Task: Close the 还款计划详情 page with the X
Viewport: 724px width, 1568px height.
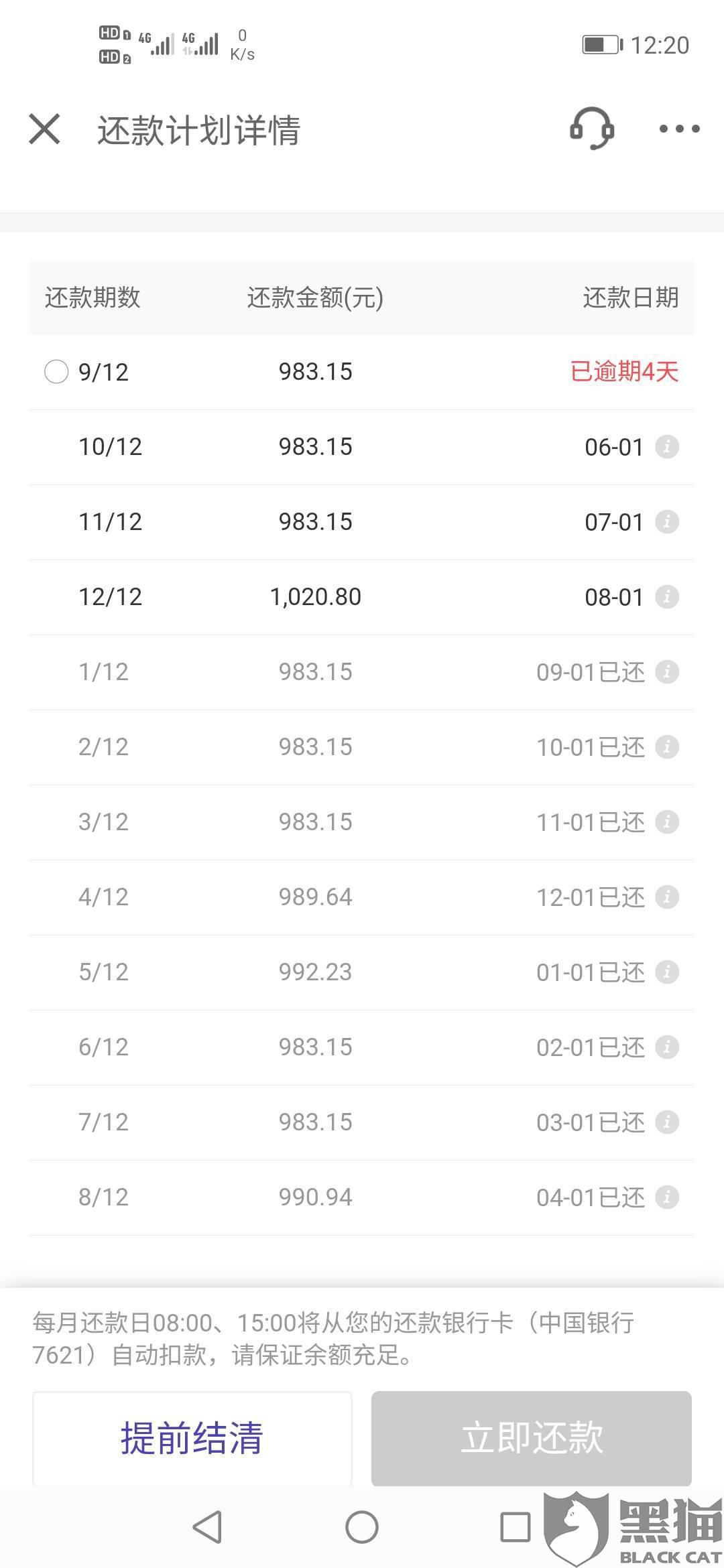Action: click(45, 129)
